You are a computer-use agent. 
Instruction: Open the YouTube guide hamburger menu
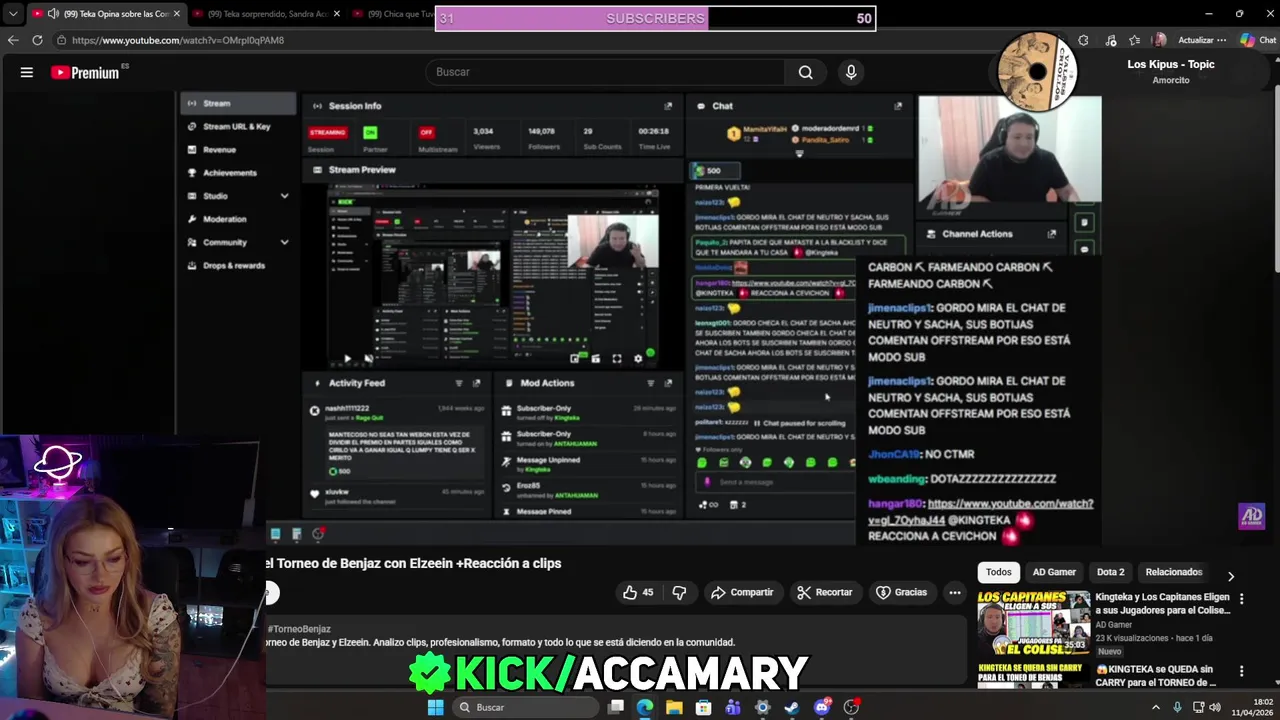tap(27, 72)
